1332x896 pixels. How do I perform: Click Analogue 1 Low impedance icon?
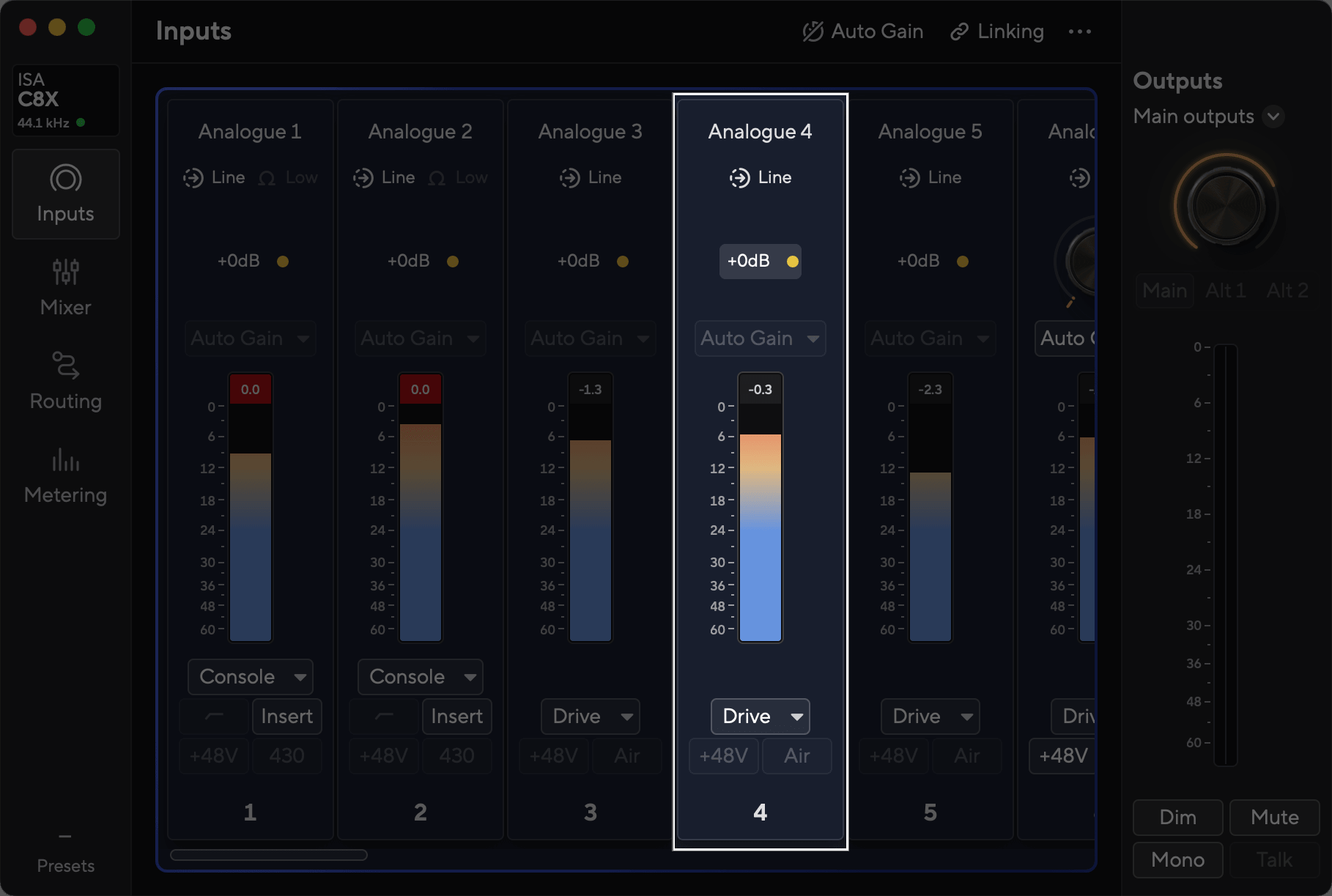pyautogui.click(x=267, y=178)
